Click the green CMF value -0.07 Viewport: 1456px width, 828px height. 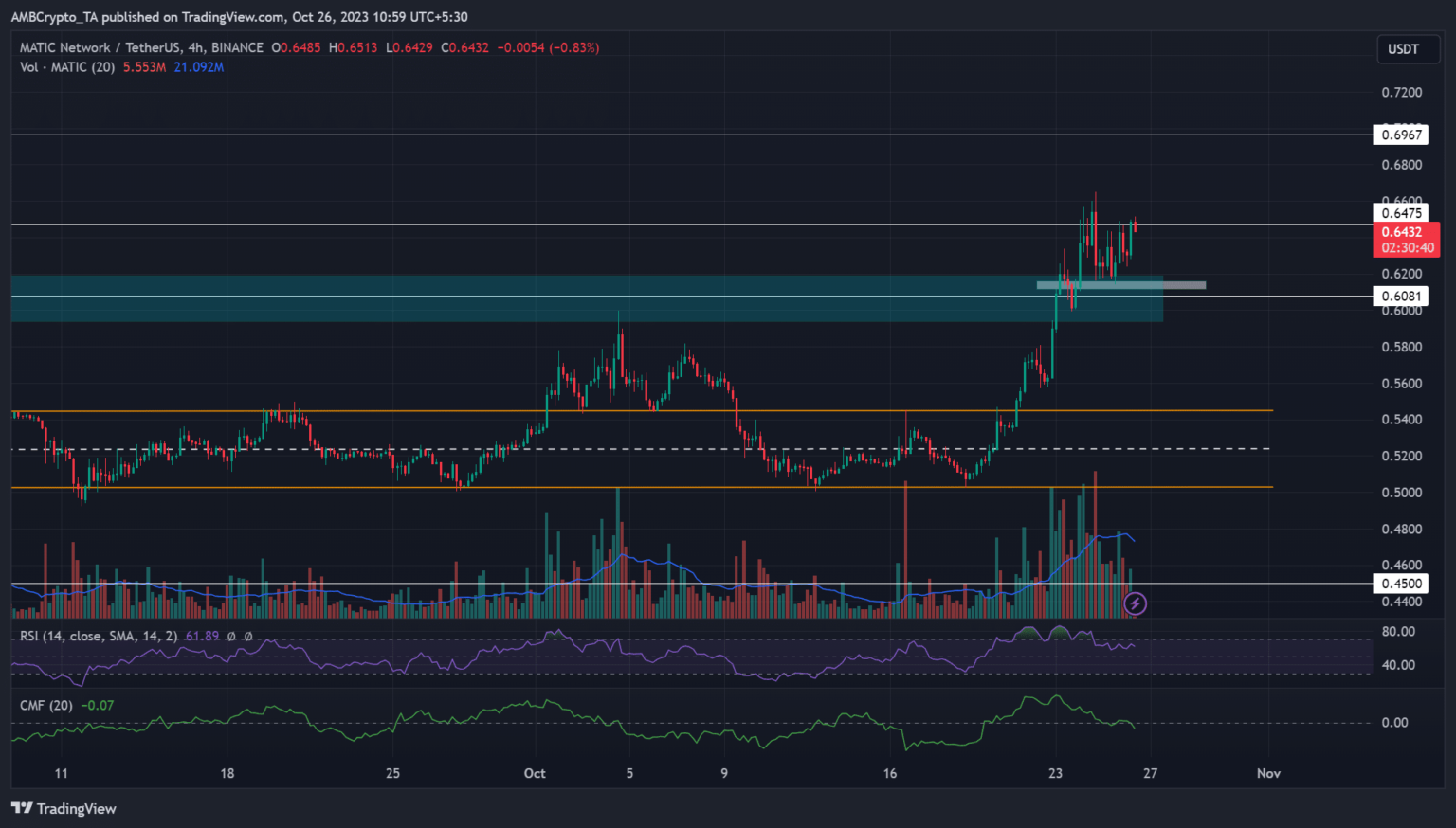(98, 705)
